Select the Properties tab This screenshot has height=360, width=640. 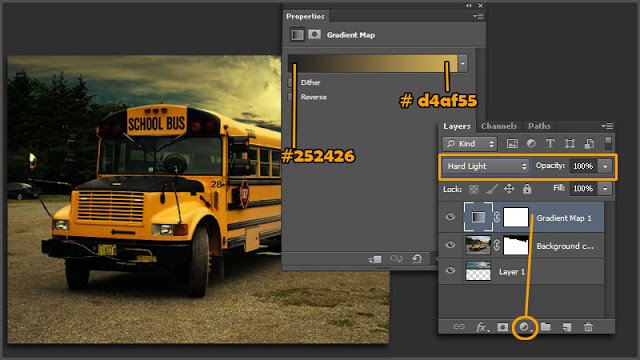[x=305, y=16]
